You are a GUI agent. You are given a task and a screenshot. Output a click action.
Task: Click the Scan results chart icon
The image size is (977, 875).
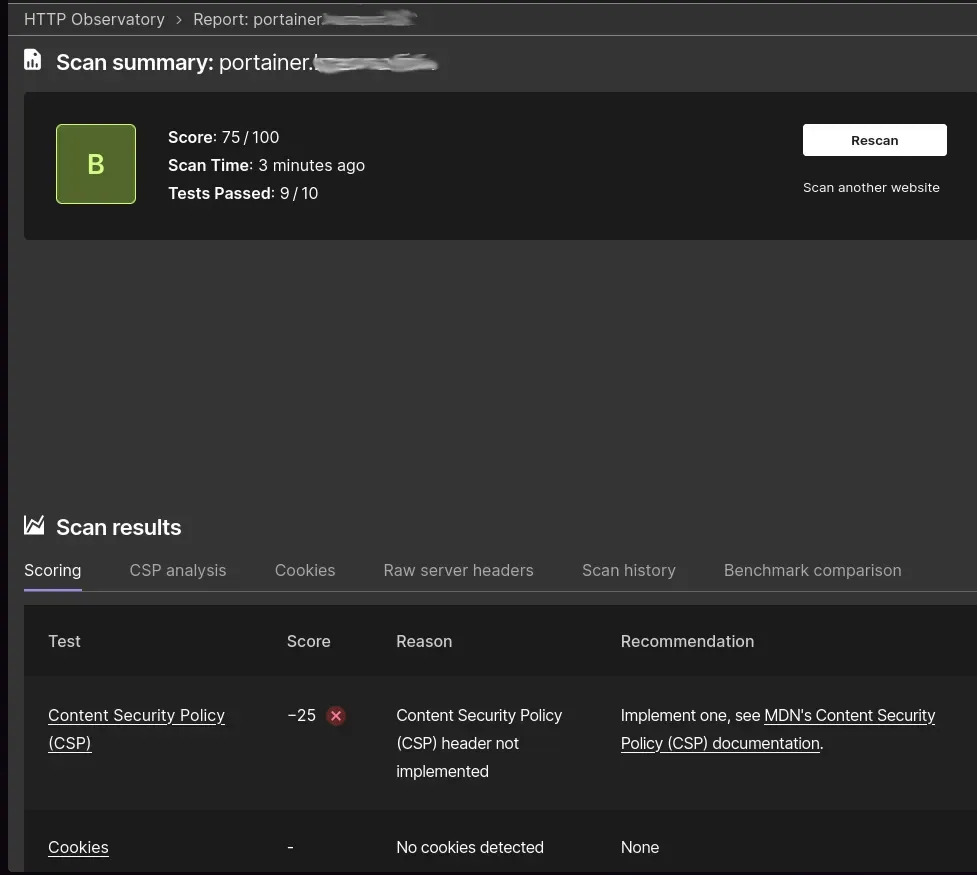(x=34, y=525)
